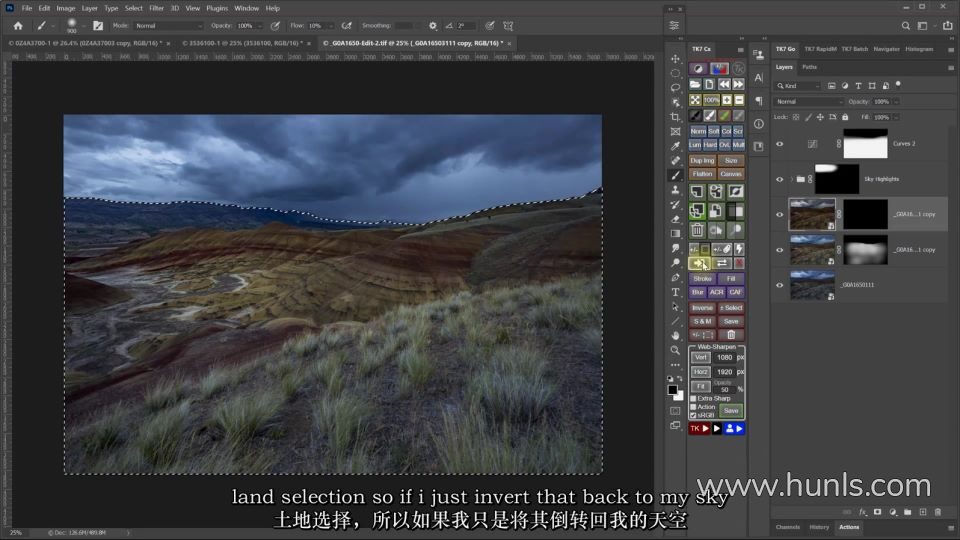
Task: Click the TK7 Inverse button
Action: 702,308
